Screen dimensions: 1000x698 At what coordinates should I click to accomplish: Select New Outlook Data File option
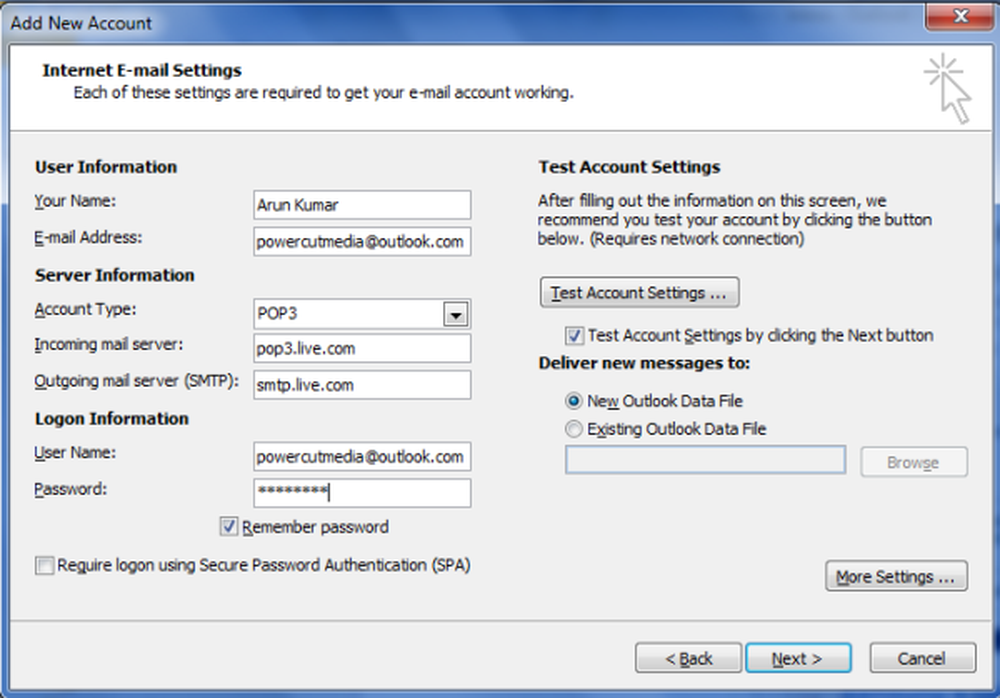574,401
